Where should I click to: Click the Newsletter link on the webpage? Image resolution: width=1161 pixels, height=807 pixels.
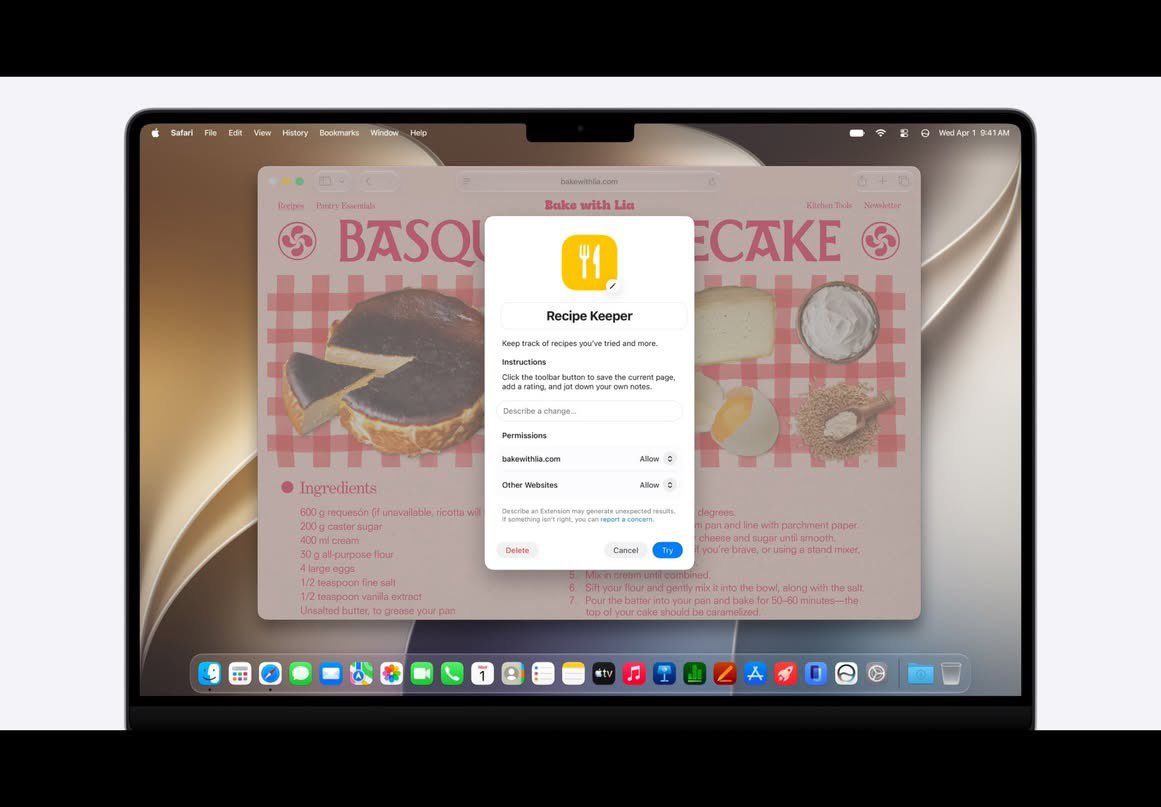point(882,205)
